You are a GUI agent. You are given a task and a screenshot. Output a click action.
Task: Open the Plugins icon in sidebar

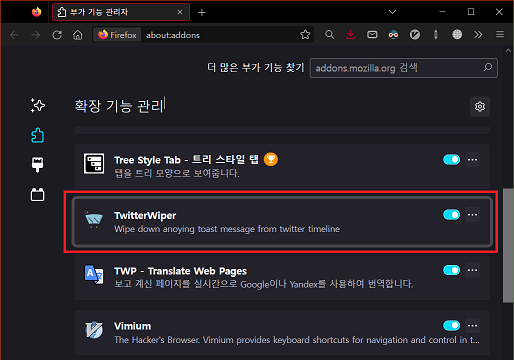(37, 195)
